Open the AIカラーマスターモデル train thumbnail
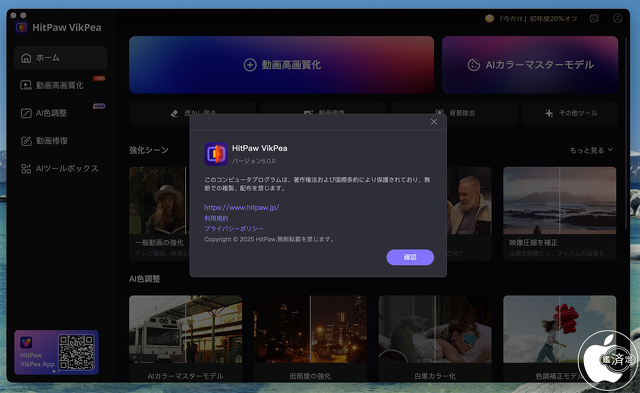 point(185,329)
